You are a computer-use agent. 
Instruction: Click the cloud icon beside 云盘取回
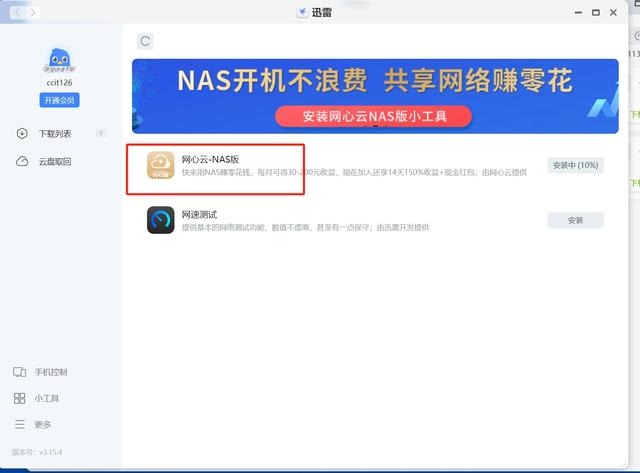click(22, 161)
